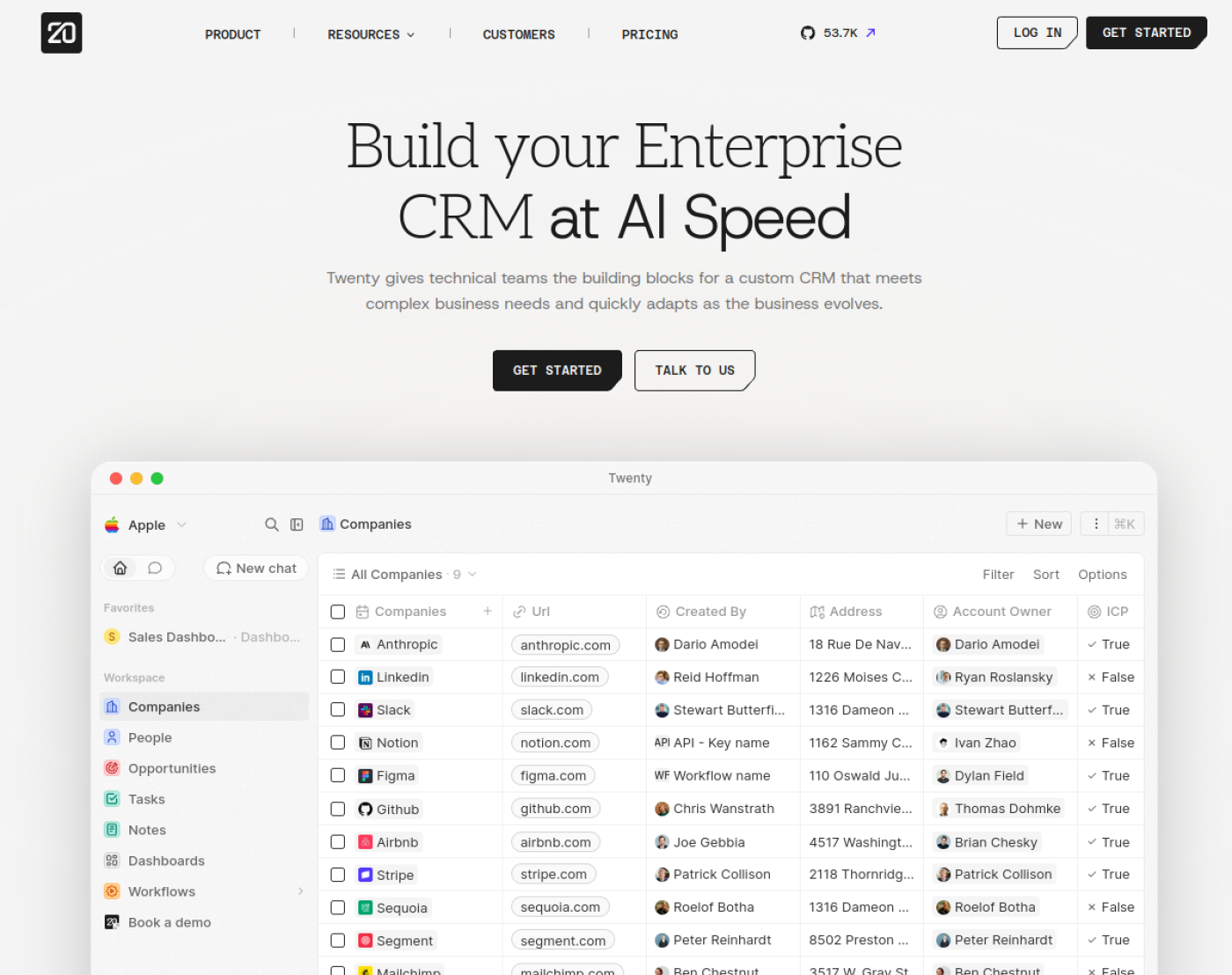Screen dimensions: 1232x975
Task: Open the Pricing page
Action: (649, 34)
